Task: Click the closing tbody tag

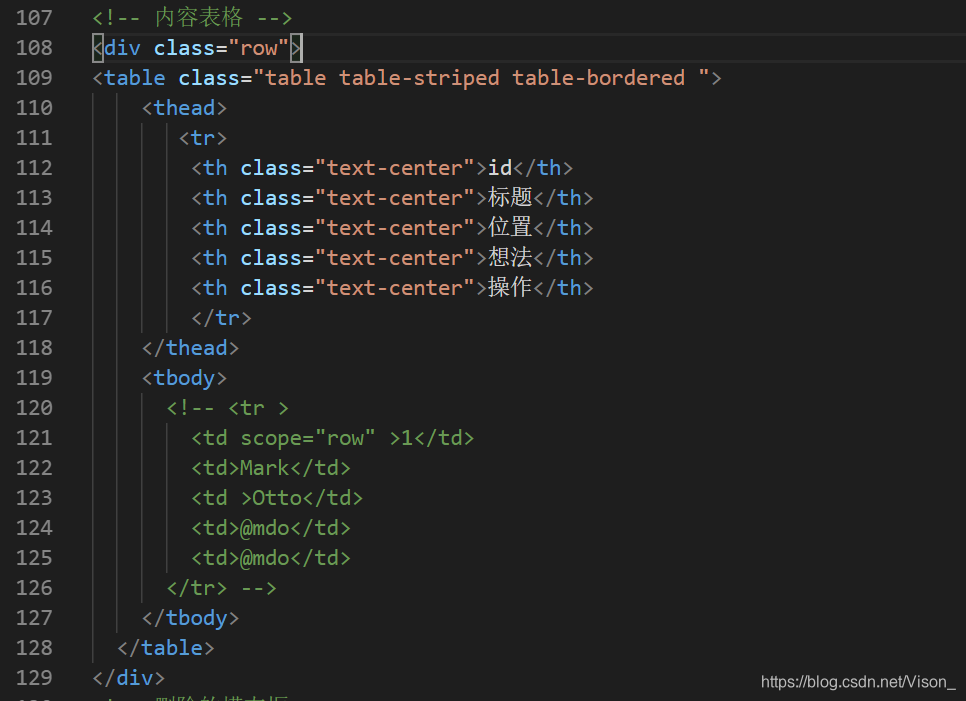Action: [190, 618]
